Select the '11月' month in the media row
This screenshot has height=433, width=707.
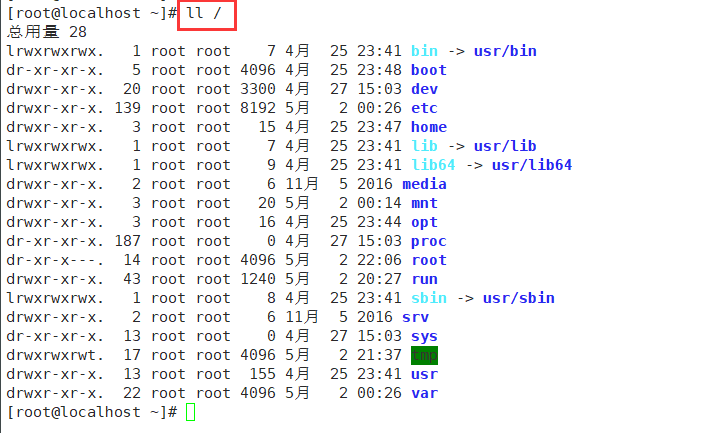coord(302,184)
